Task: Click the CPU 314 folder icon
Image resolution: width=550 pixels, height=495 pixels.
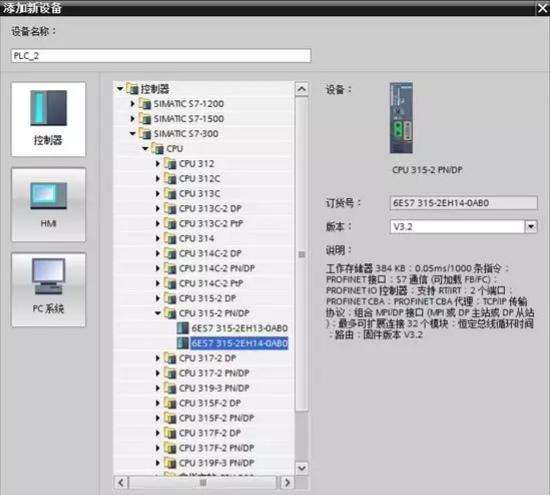Action: point(170,239)
